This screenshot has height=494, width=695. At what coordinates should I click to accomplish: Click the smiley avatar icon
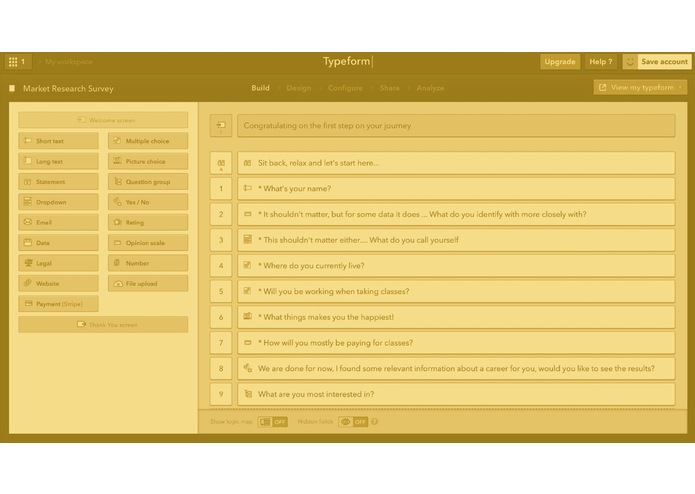pyautogui.click(x=630, y=62)
